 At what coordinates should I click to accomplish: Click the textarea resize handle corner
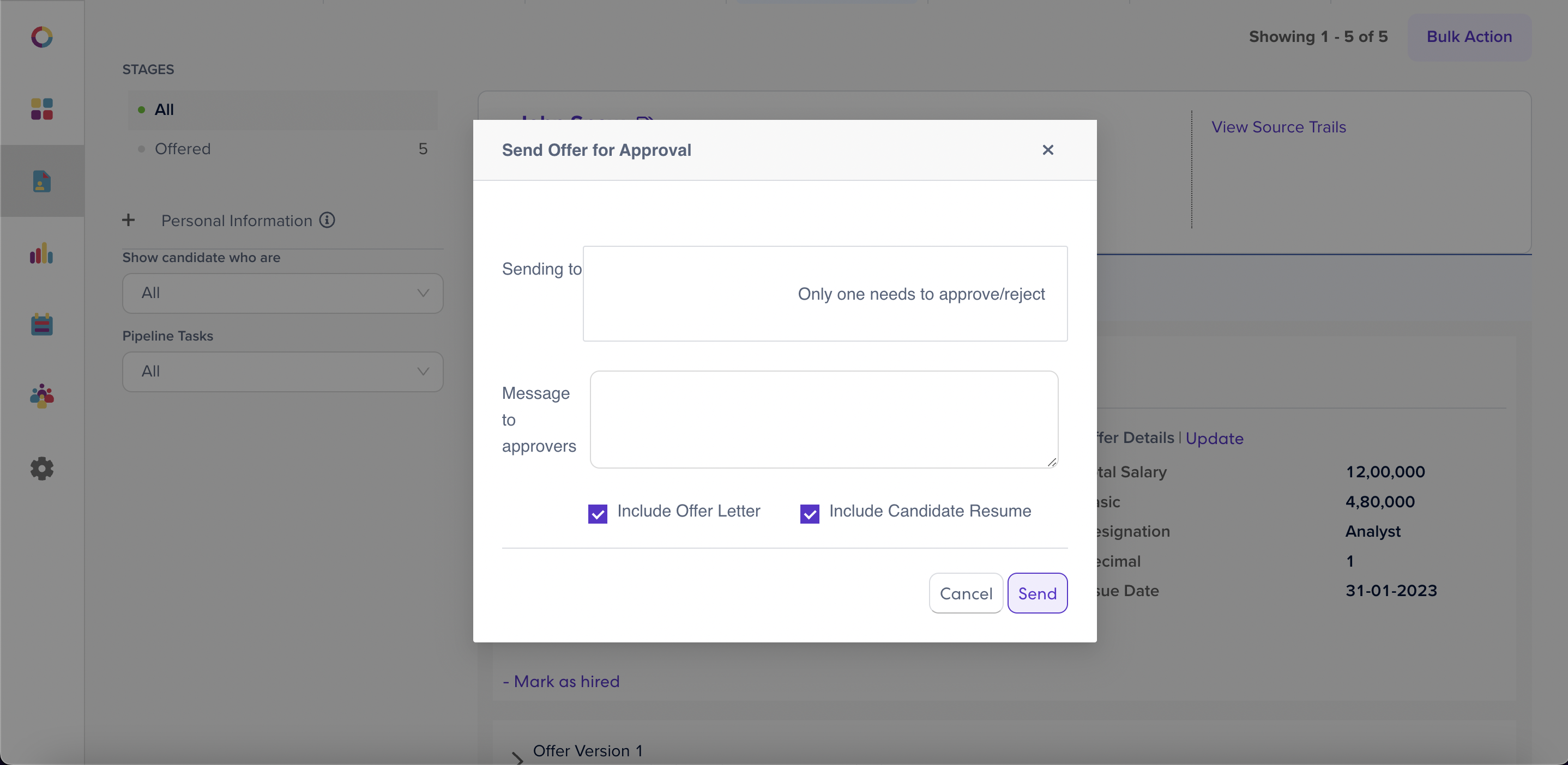[1051, 462]
